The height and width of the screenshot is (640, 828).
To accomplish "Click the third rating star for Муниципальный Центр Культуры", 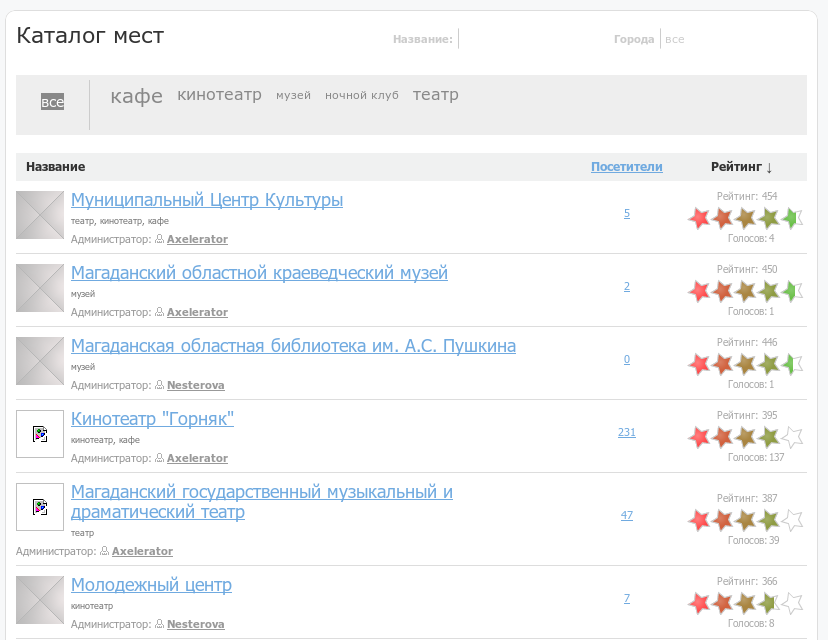I will [745, 218].
